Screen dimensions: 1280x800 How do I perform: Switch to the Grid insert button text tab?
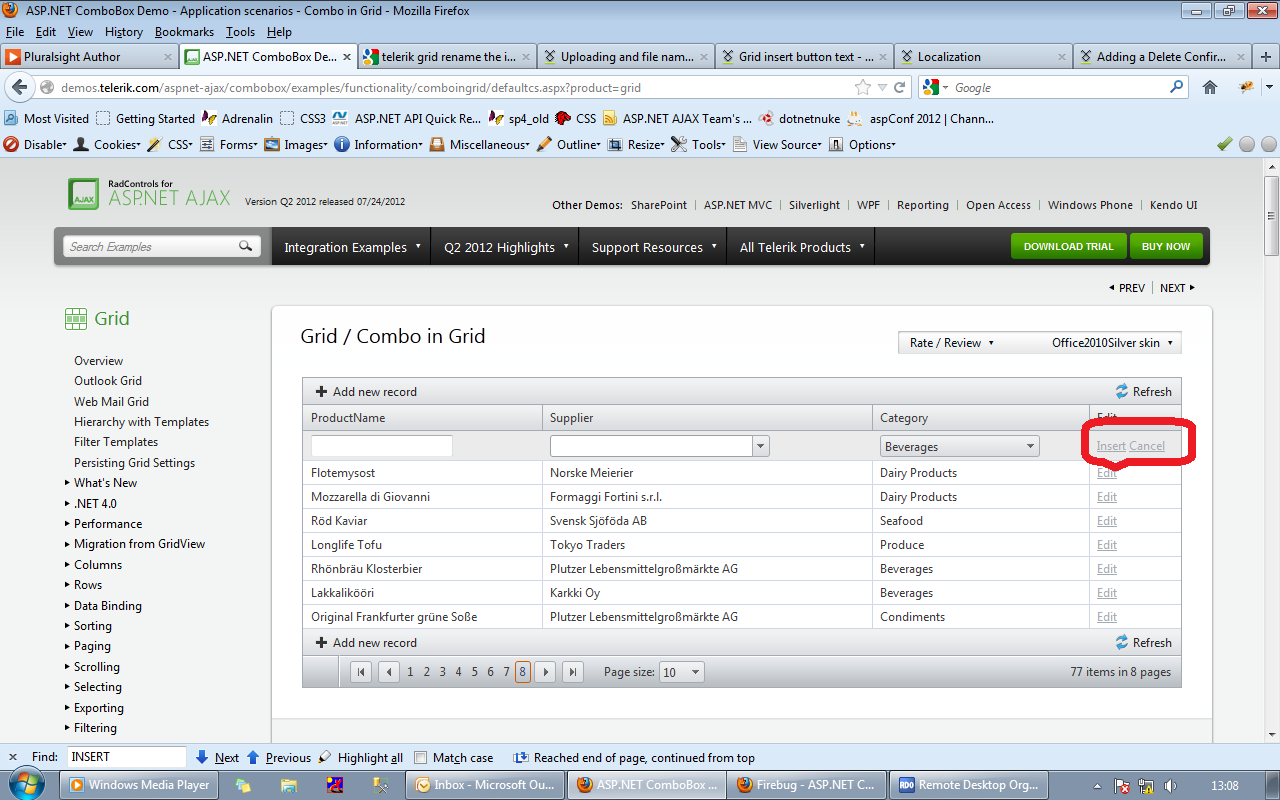pos(803,57)
